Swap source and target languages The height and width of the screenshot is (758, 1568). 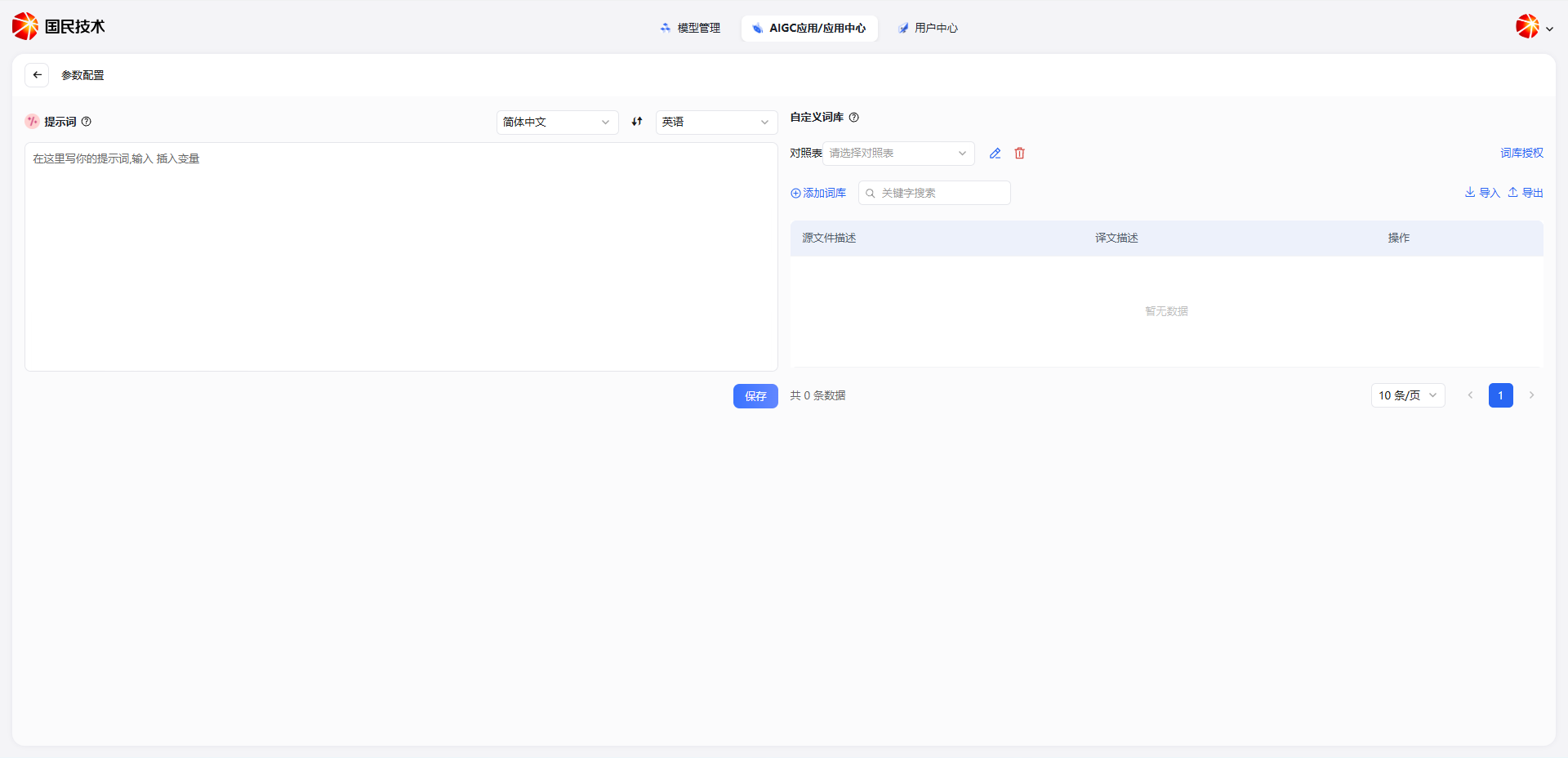637,122
